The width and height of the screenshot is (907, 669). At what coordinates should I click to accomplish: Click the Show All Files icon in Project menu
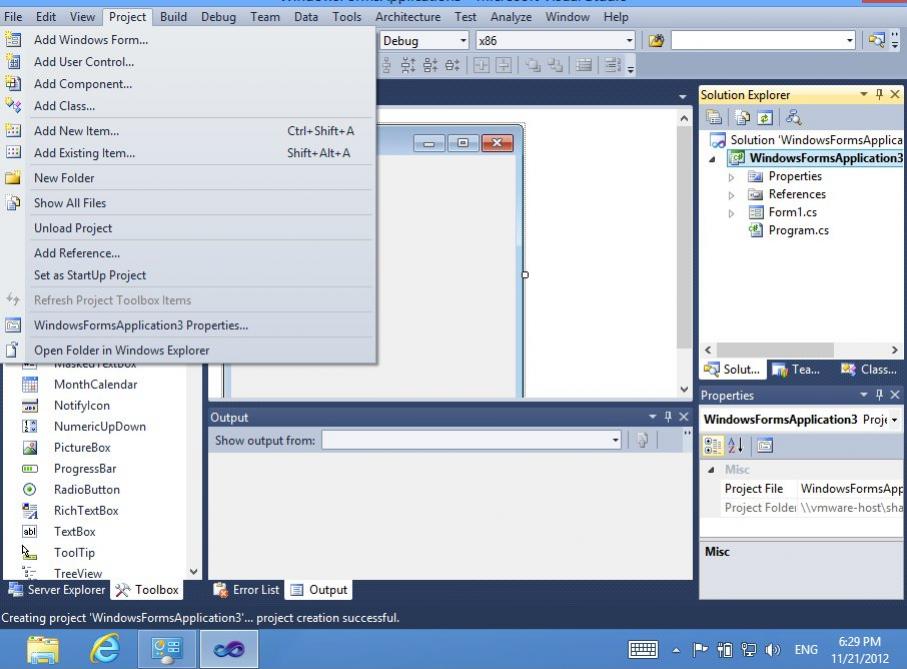click(13, 203)
